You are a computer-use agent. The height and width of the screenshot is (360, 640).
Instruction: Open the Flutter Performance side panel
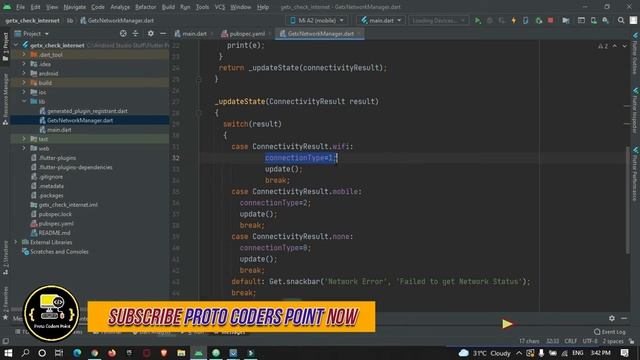pos(635,173)
